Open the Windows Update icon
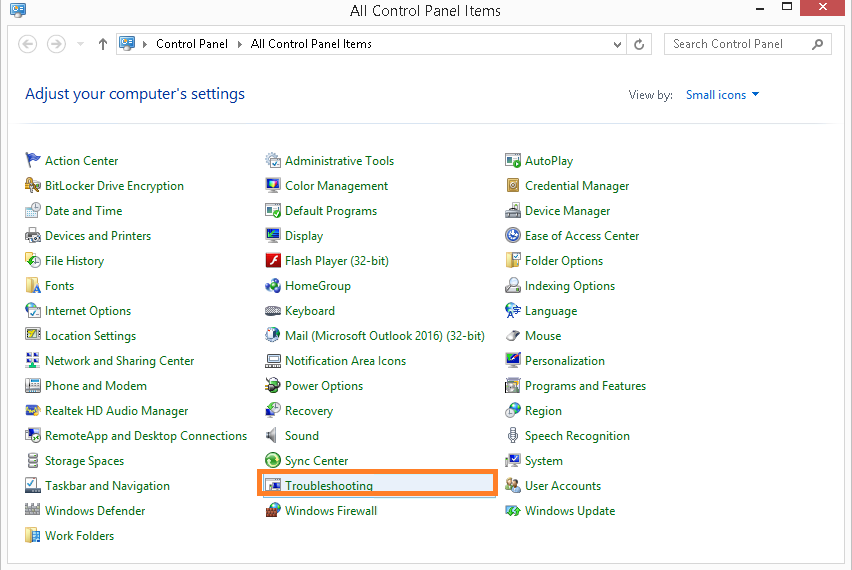Image resolution: width=852 pixels, height=570 pixels. pyautogui.click(x=513, y=510)
